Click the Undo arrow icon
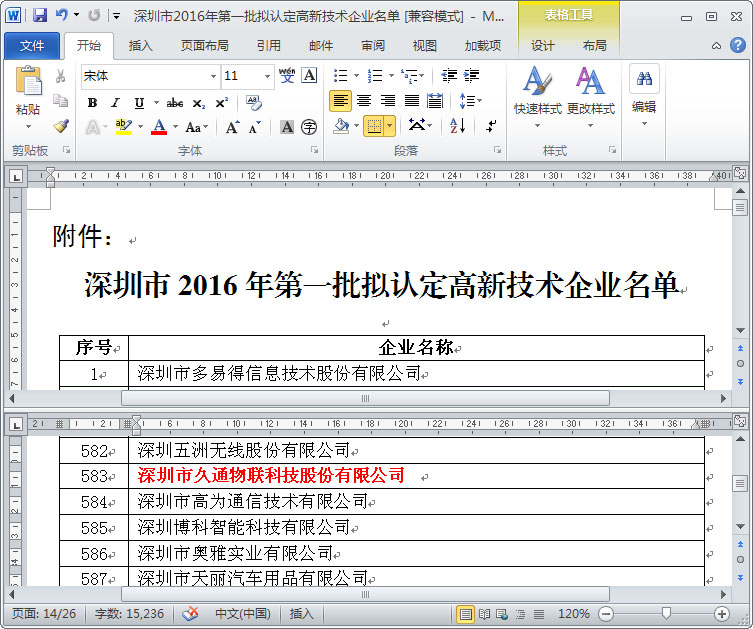Image resolution: width=753 pixels, height=629 pixels. point(62,16)
